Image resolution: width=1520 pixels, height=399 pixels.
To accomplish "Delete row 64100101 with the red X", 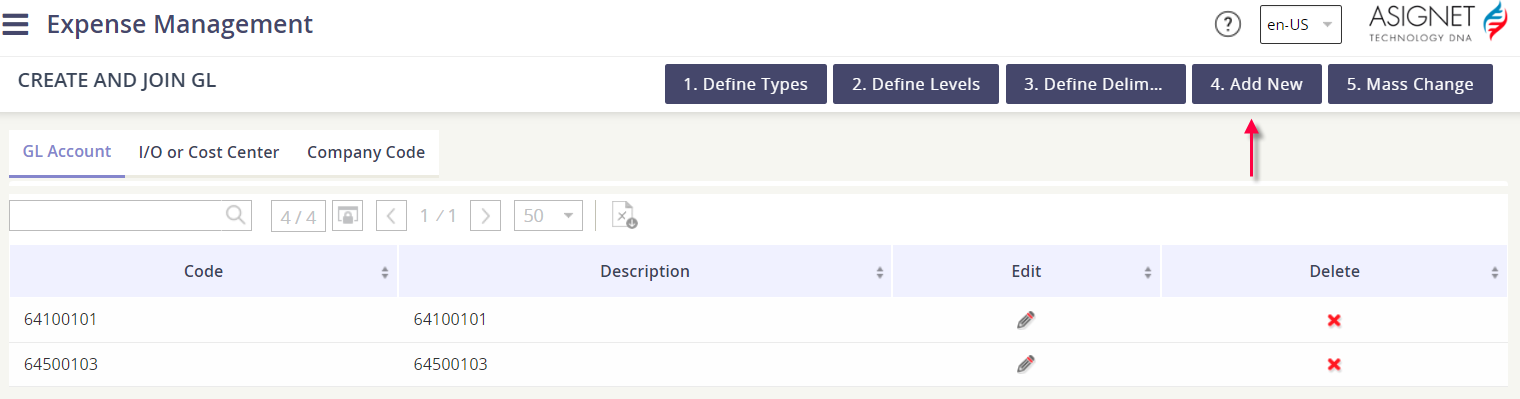I will 1334,320.
